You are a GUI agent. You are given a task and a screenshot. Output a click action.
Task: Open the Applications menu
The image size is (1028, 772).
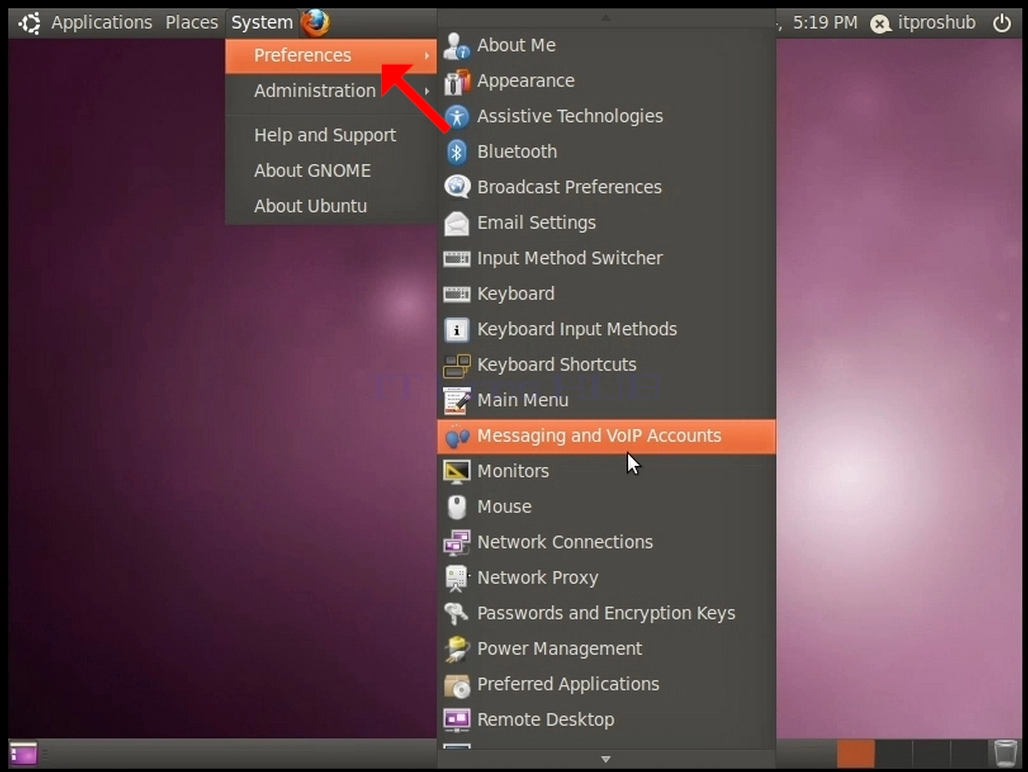102,22
